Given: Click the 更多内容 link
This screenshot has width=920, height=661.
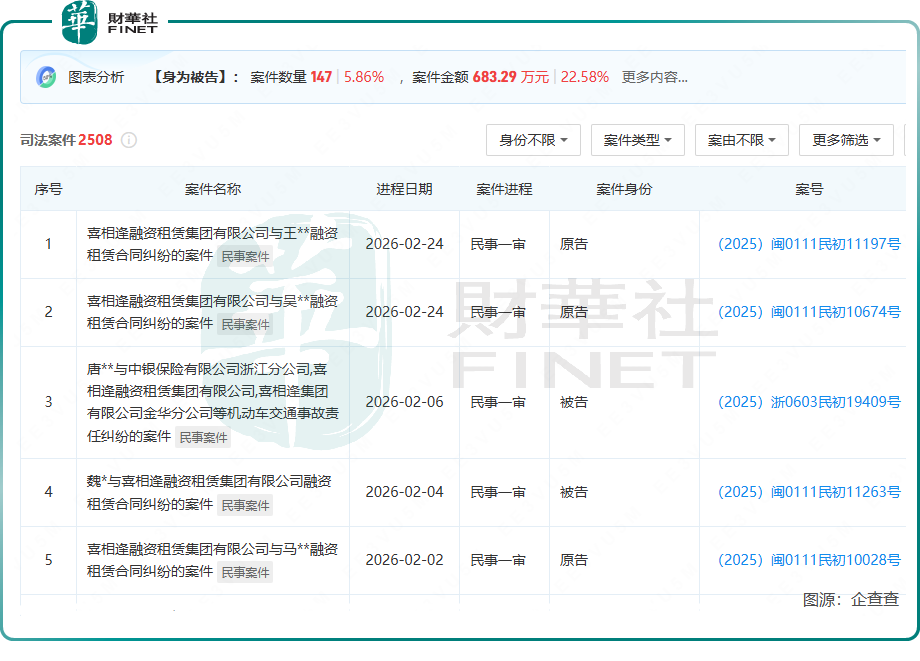Looking at the screenshot, I should point(654,77).
